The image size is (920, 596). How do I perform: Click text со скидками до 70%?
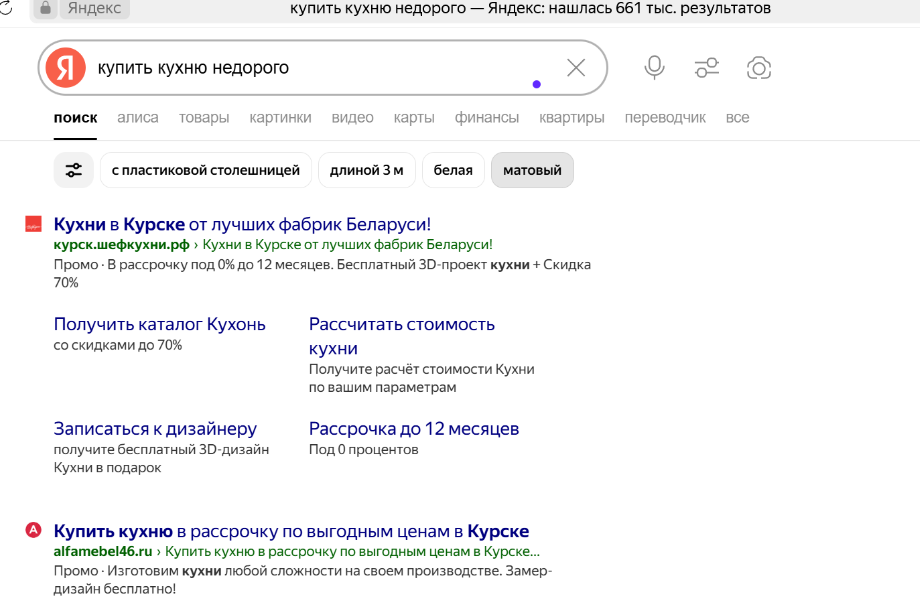tap(118, 345)
